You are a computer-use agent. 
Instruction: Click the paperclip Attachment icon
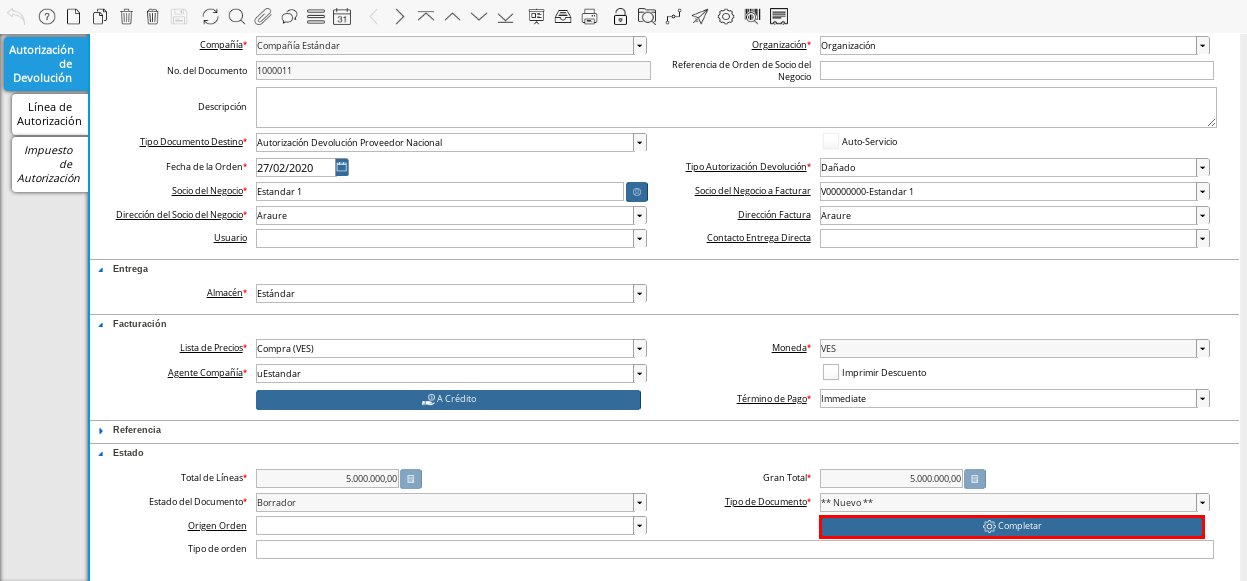pyautogui.click(x=263, y=16)
